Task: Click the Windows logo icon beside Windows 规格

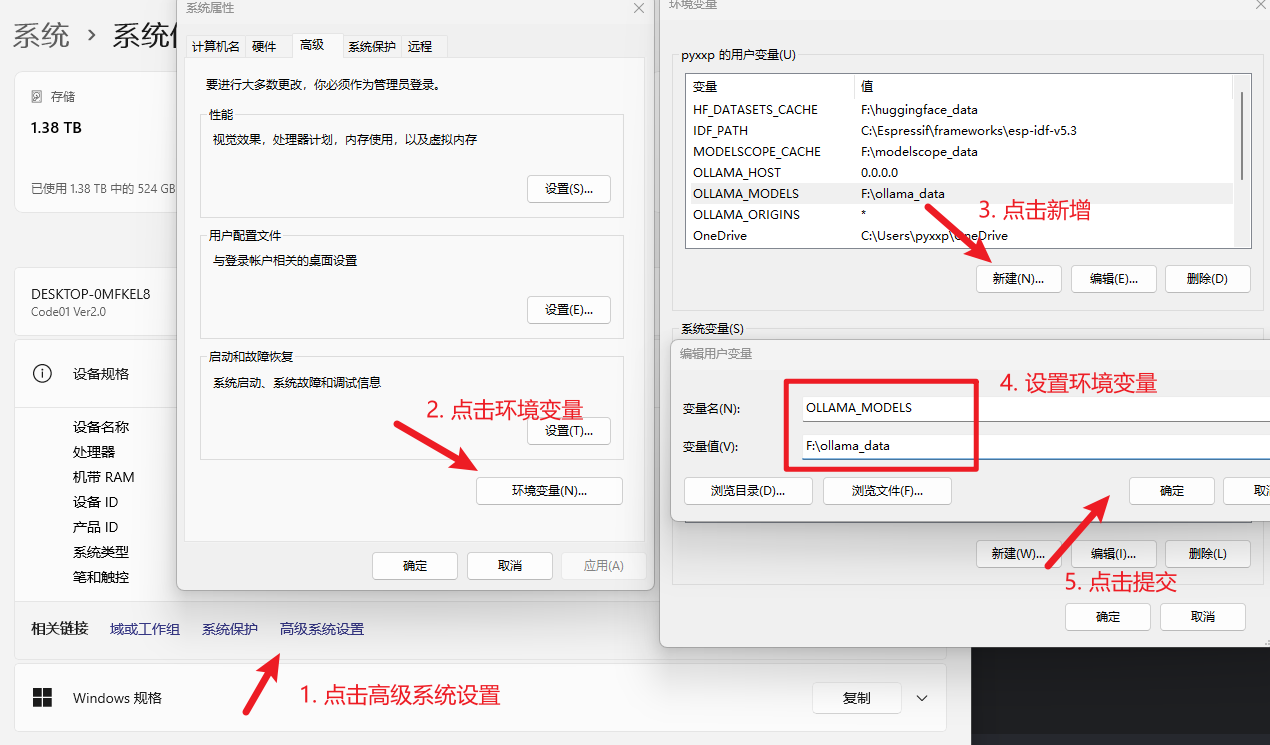Action: point(42,697)
